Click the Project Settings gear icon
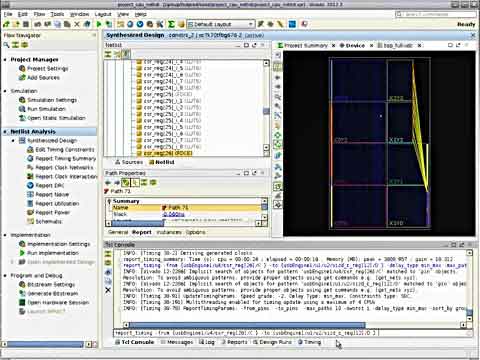The width and height of the screenshot is (480, 360). 22,68
